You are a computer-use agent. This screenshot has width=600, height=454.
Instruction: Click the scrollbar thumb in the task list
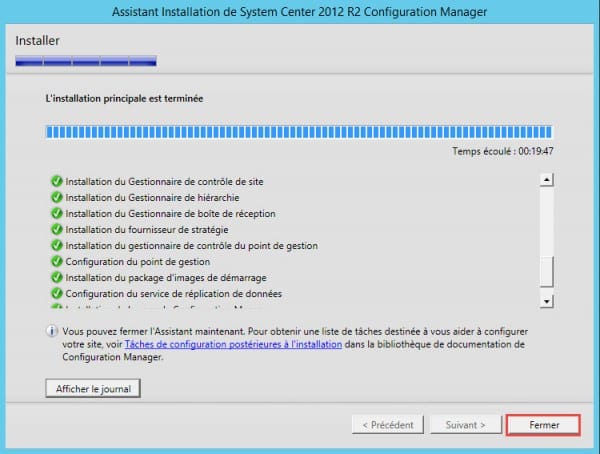point(546,271)
